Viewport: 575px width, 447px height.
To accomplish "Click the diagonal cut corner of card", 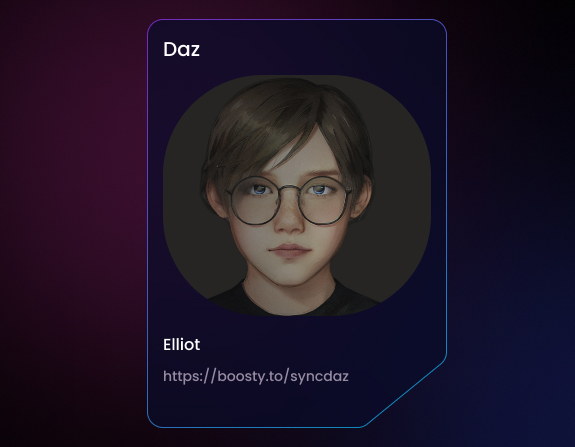I will click(x=405, y=392).
